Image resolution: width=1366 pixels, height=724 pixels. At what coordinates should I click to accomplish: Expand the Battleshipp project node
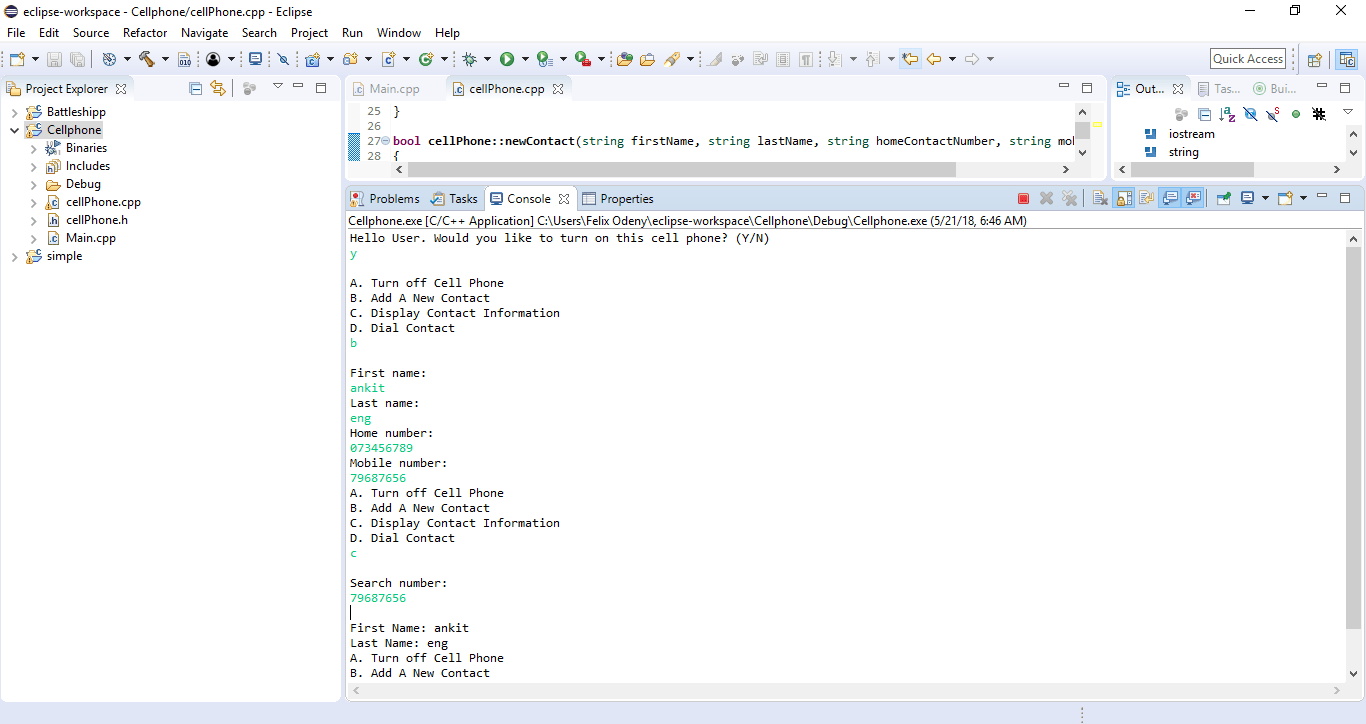(14, 112)
